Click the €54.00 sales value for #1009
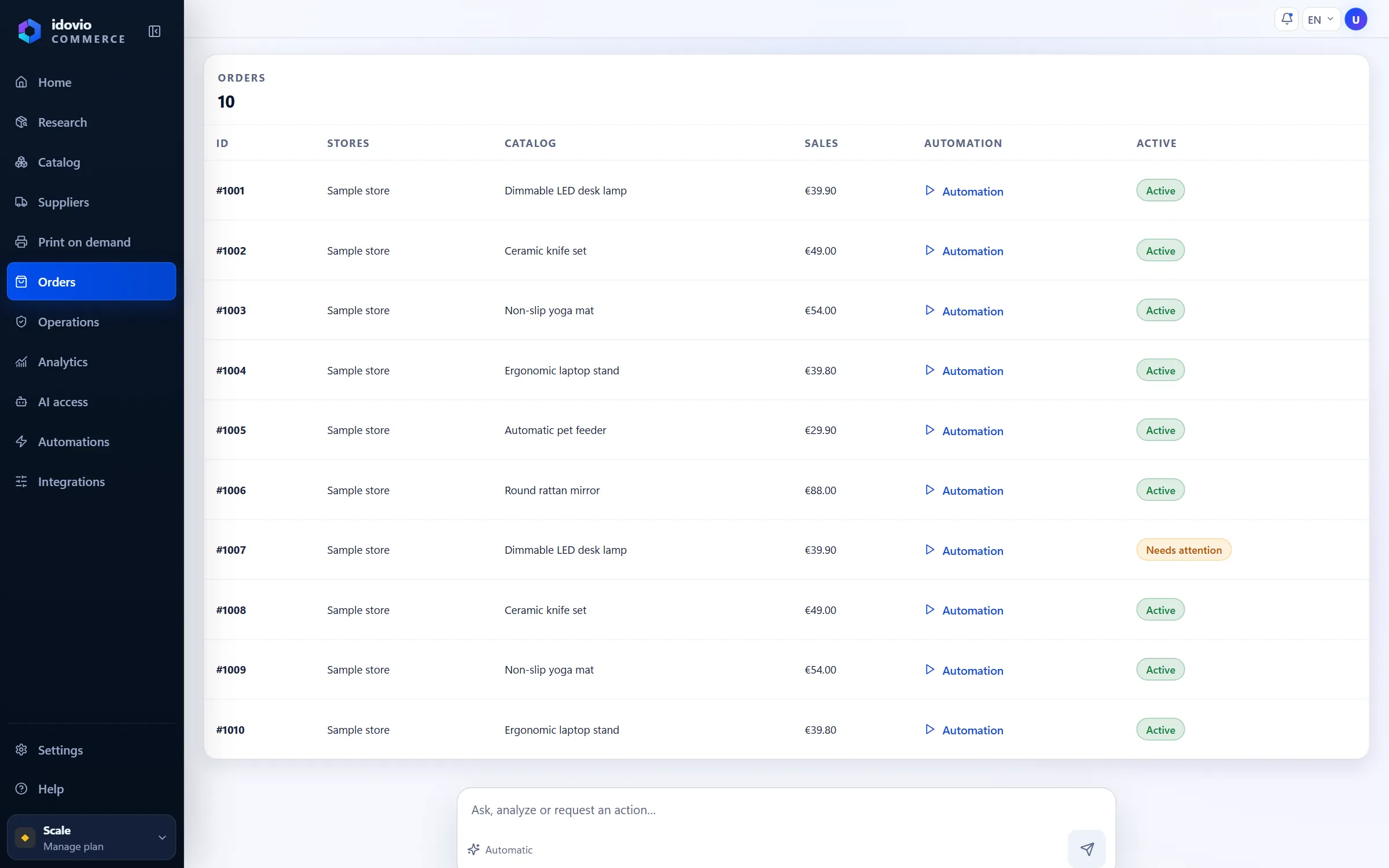 (820, 670)
